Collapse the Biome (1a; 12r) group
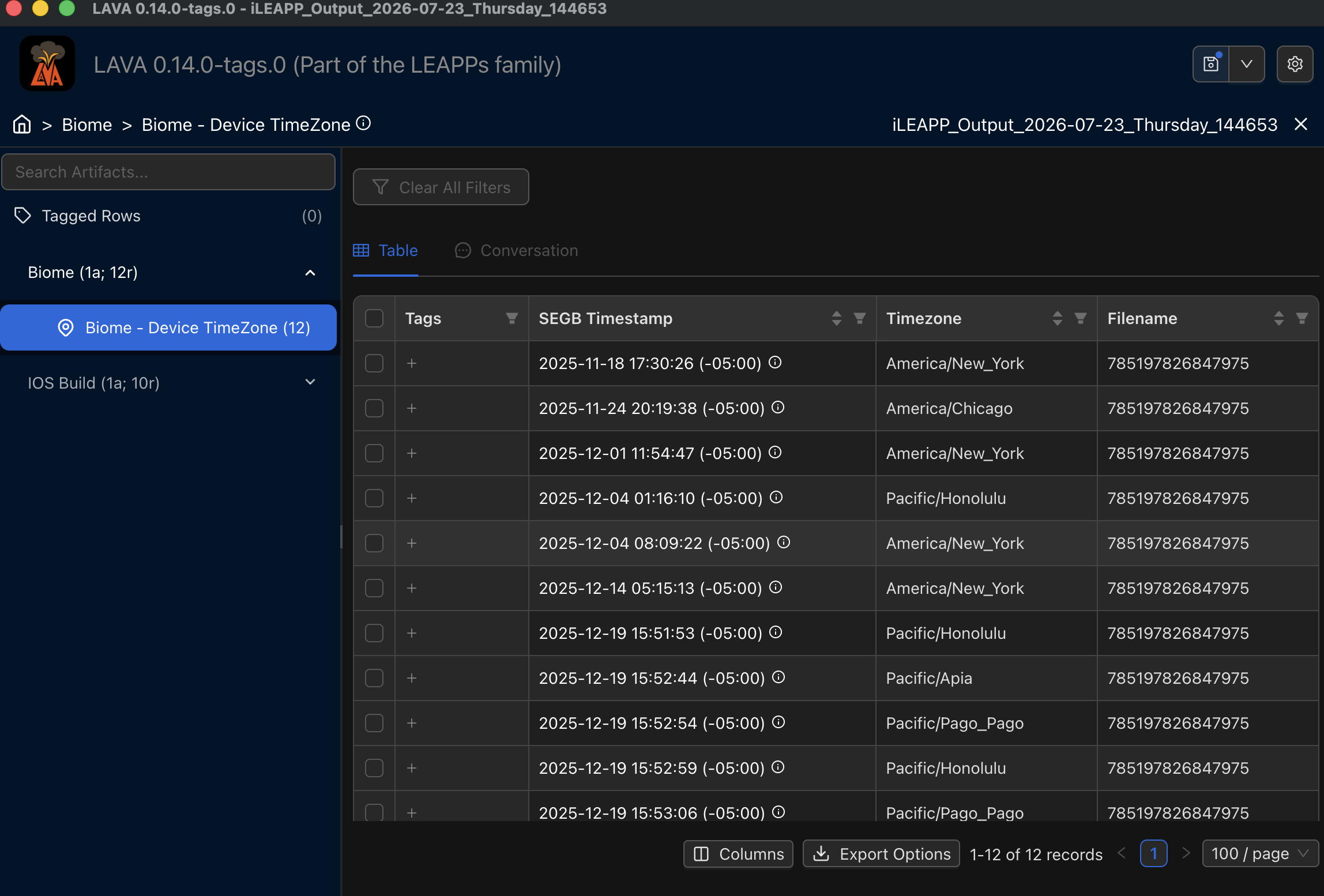The height and width of the screenshot is (896, 1324). coord(310,273)
